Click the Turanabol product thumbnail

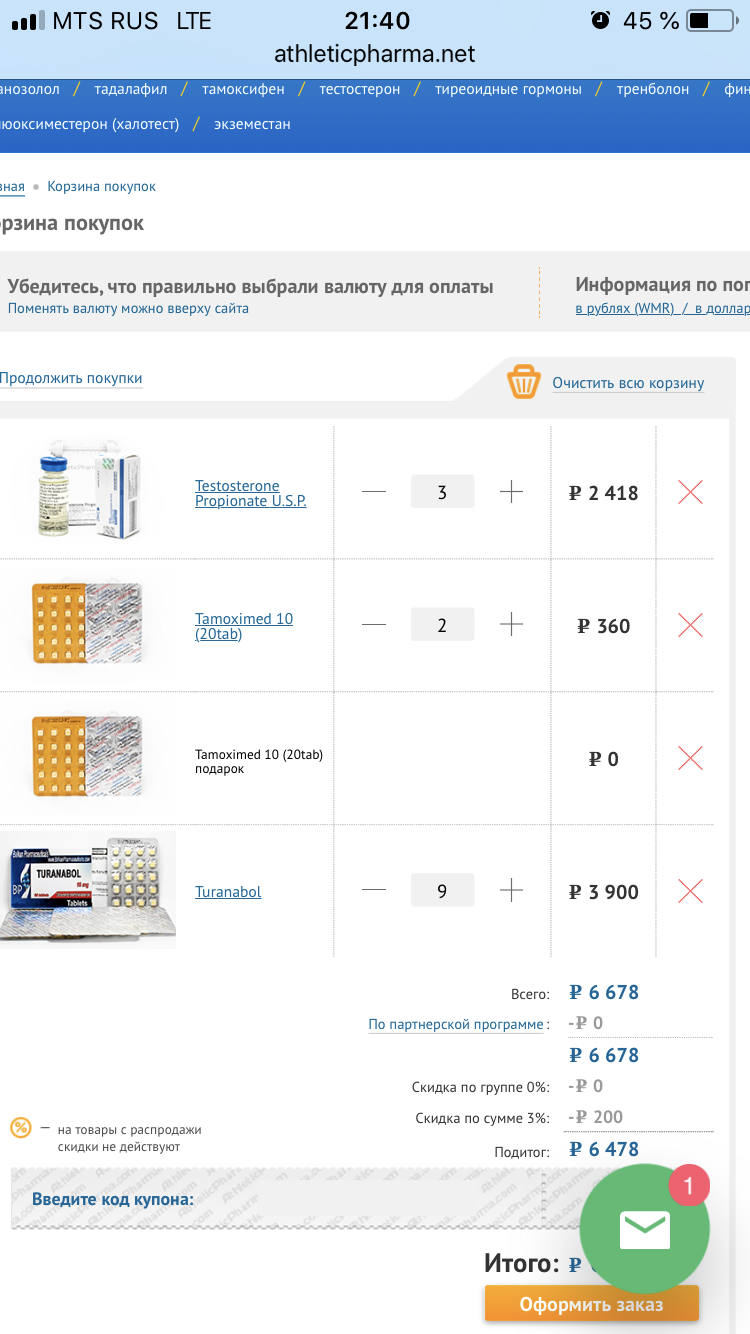pos(90,889)
